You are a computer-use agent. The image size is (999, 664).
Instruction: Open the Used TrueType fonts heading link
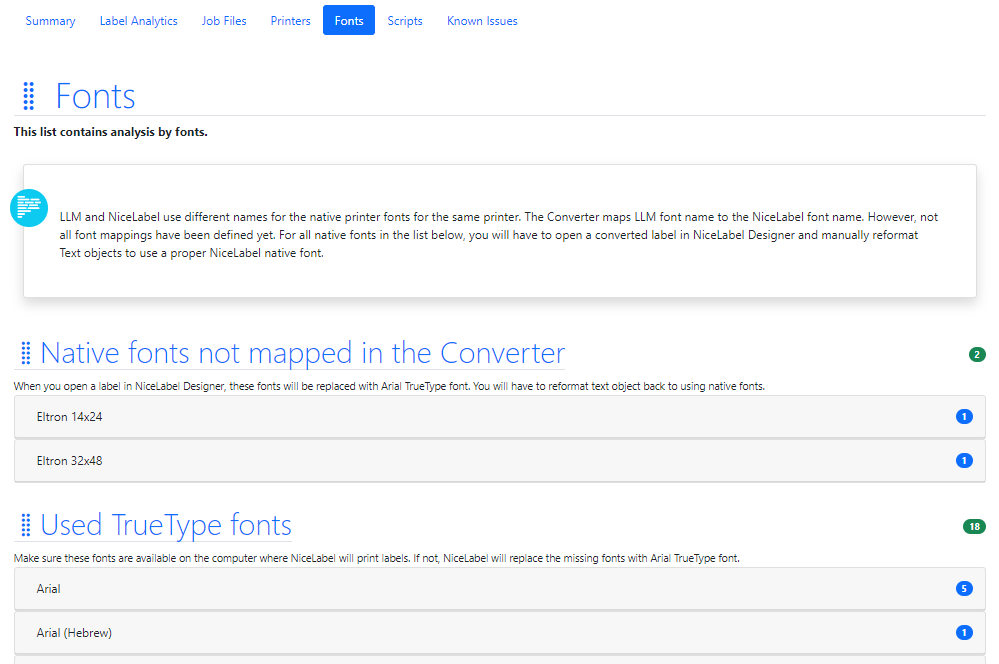(166, 525)
